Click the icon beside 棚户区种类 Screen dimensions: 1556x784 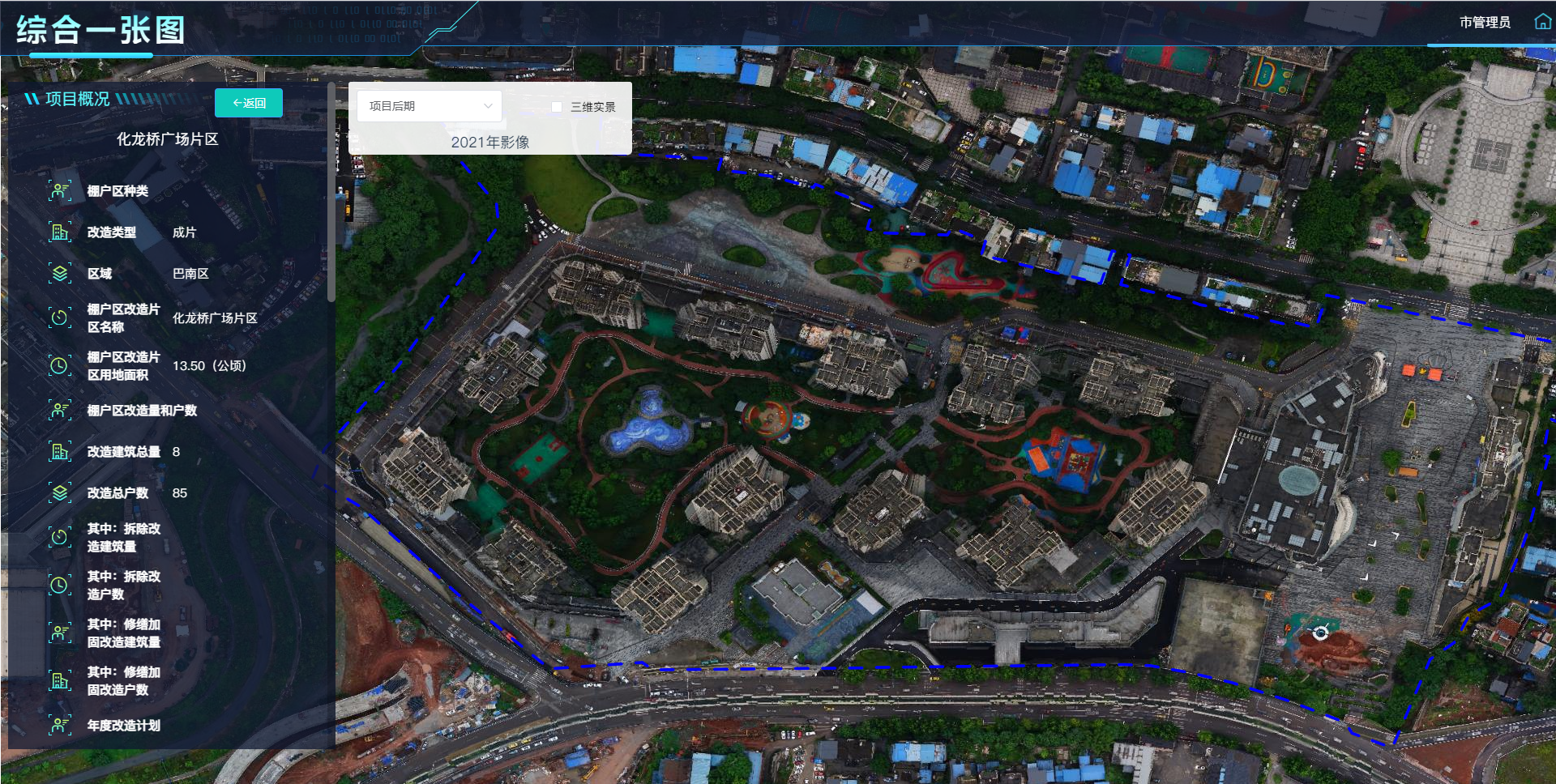coord(60,191)
